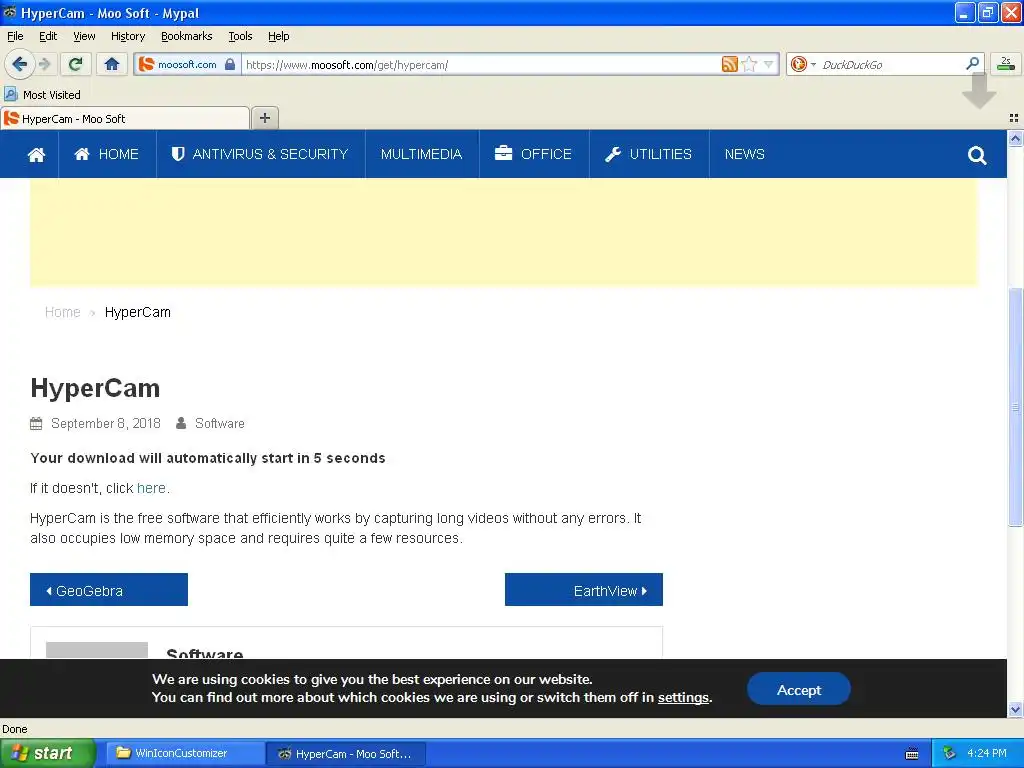This screenshot has height=768, width=1024.
Task: Bookmark this page with the star icon
Action: pyautogui.click(x=749, y=64)
